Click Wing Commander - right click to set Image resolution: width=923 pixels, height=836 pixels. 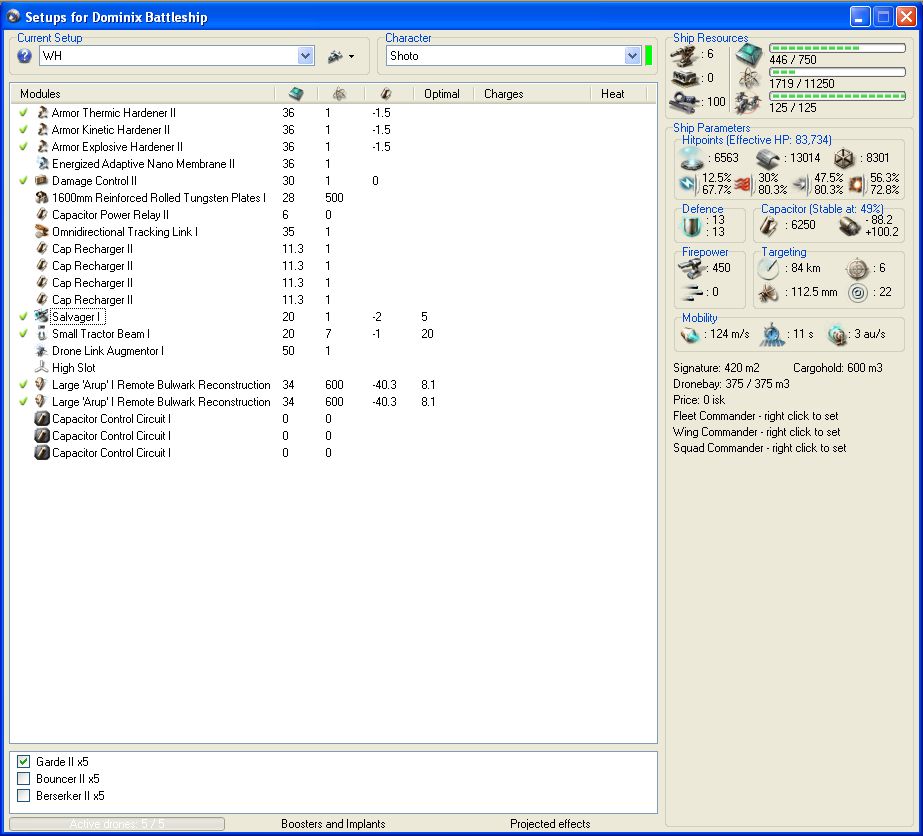(756, 432)
